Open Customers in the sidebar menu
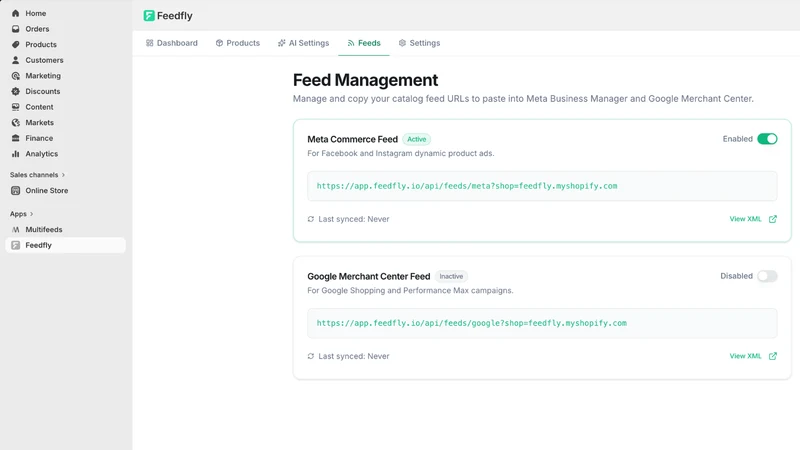This screenshot has height=450, width=800. click(x=65, y=60)
